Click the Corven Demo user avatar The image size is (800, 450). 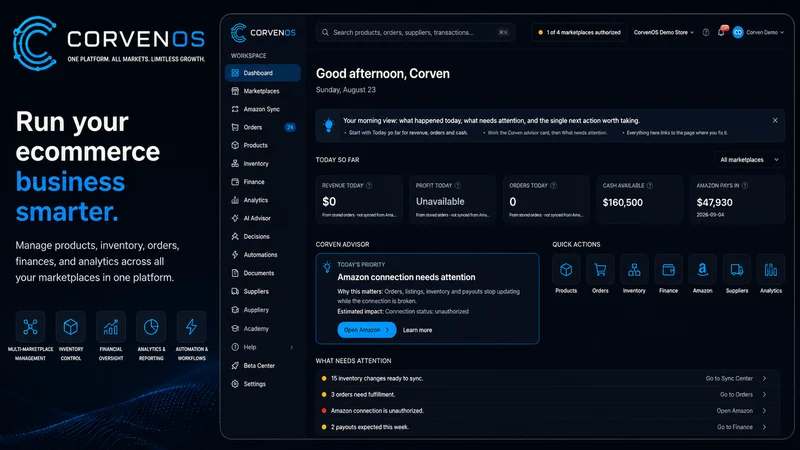tap(738, 32)
